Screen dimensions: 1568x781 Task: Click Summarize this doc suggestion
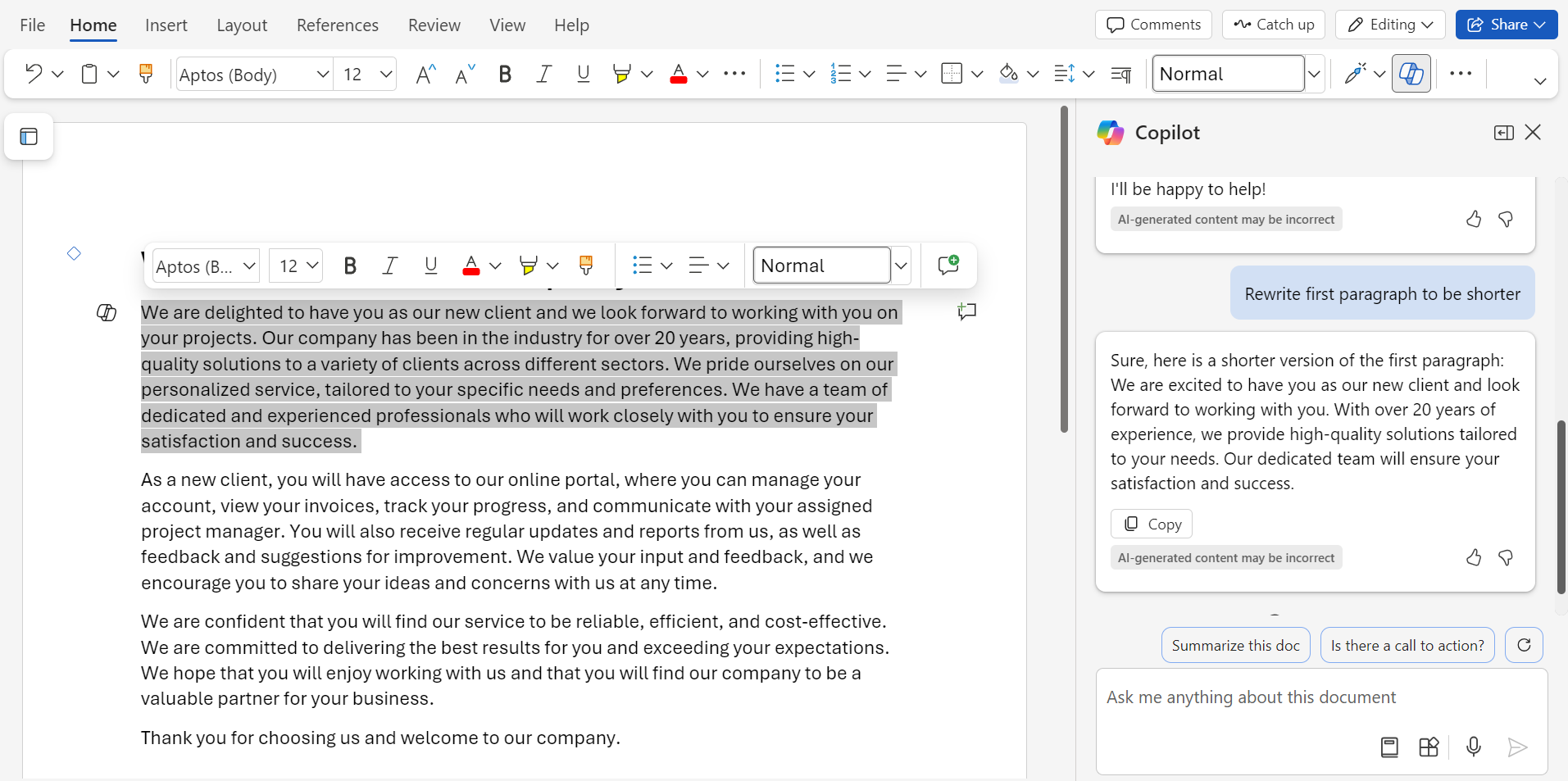1235,645
